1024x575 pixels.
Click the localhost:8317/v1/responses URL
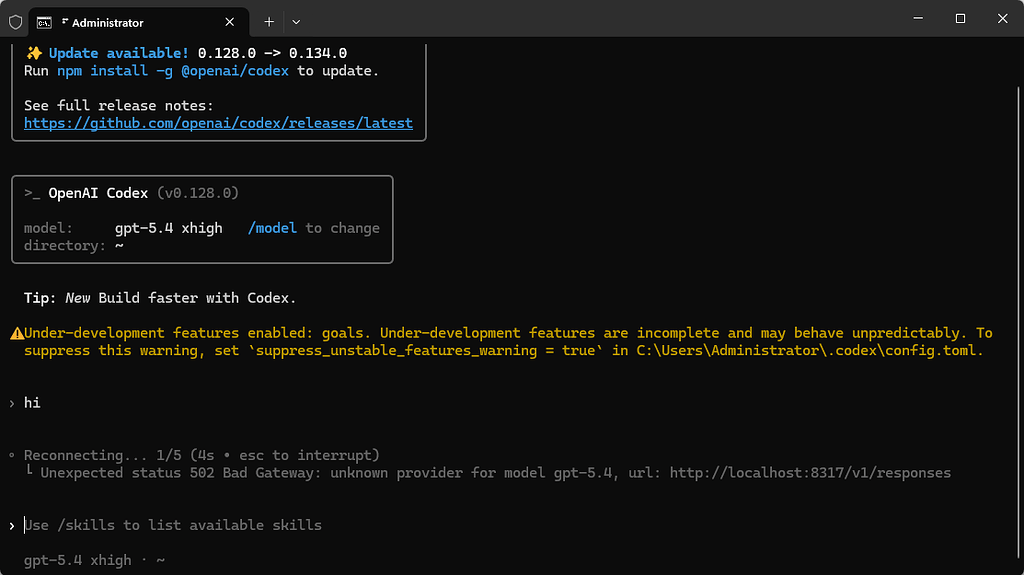810,473
